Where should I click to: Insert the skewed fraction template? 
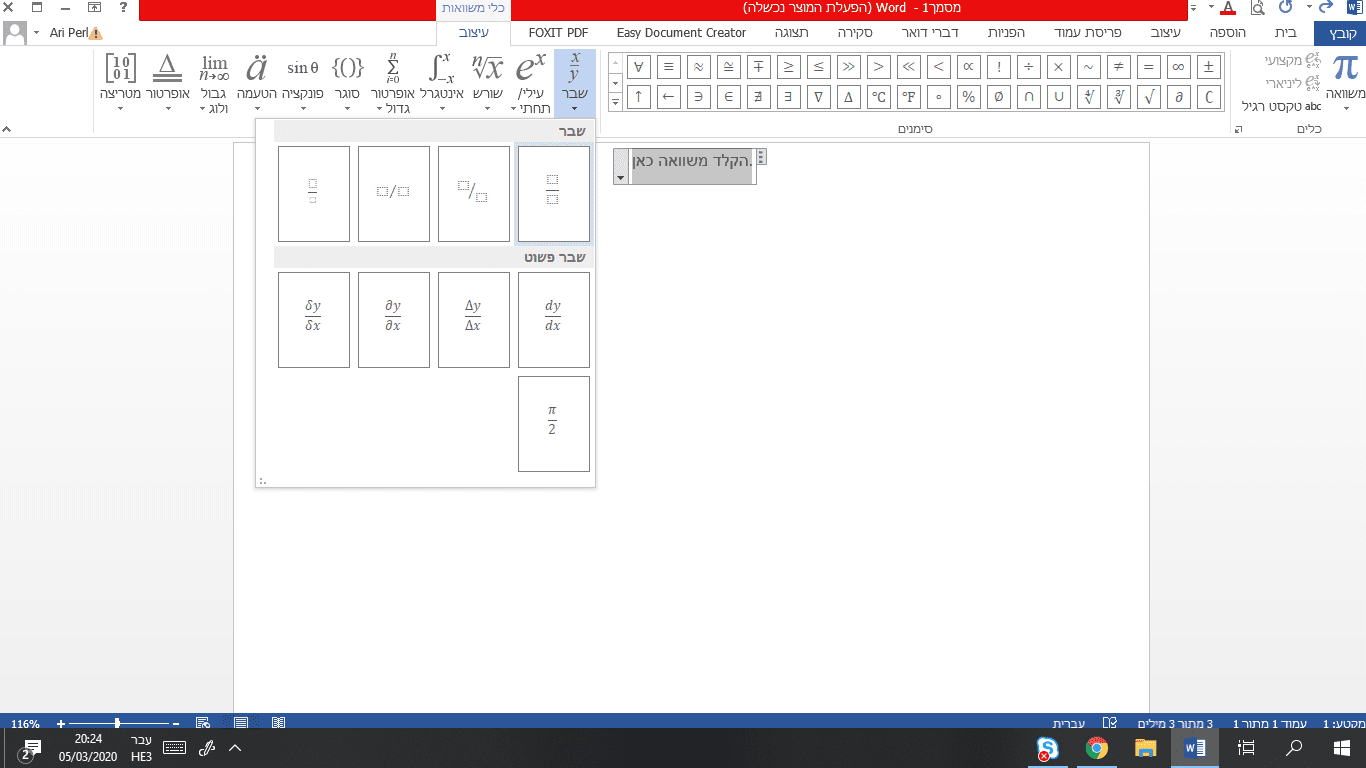tap(474, 194)
